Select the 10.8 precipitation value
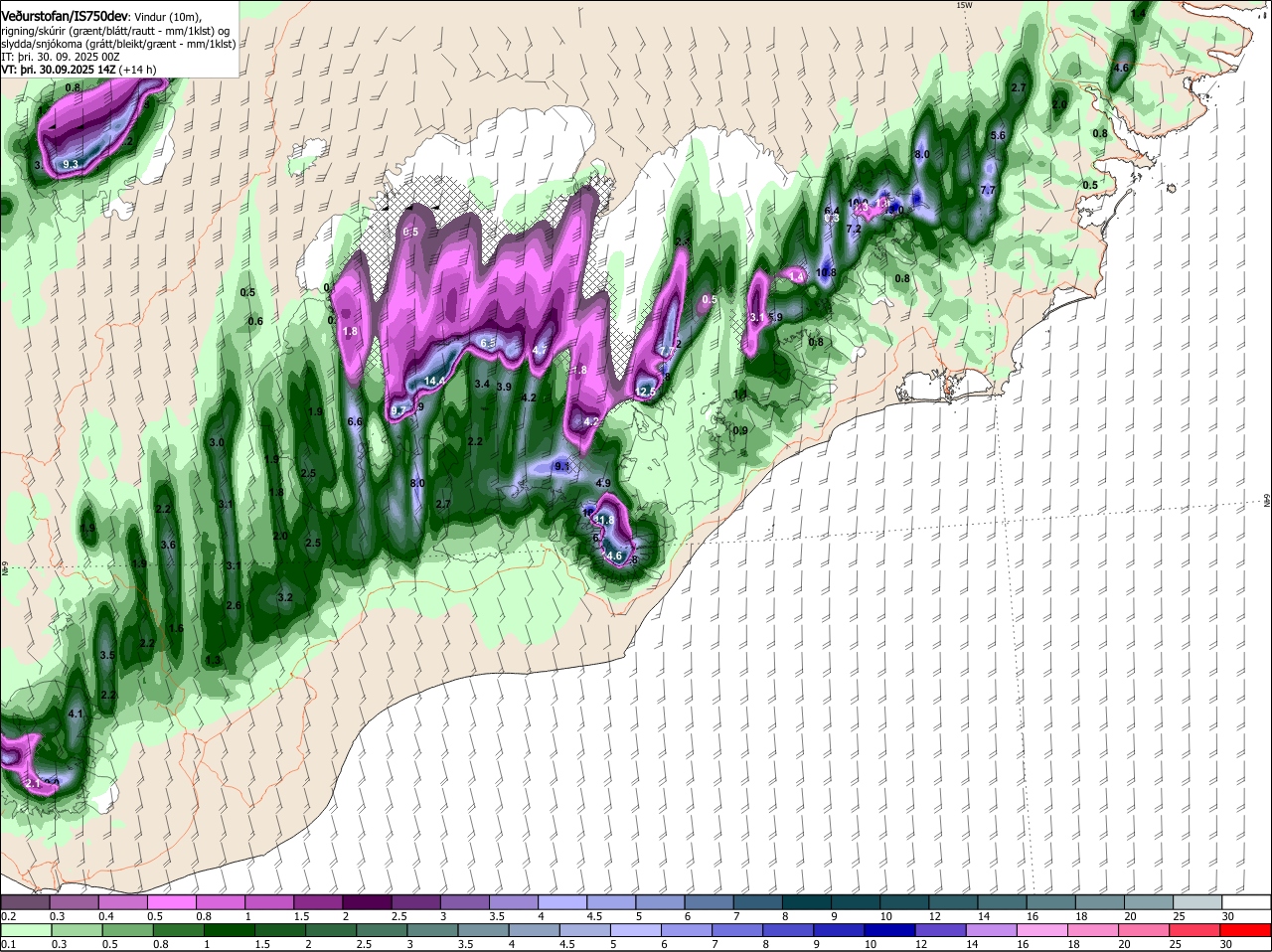1272x952 pixels. point(826,272)
